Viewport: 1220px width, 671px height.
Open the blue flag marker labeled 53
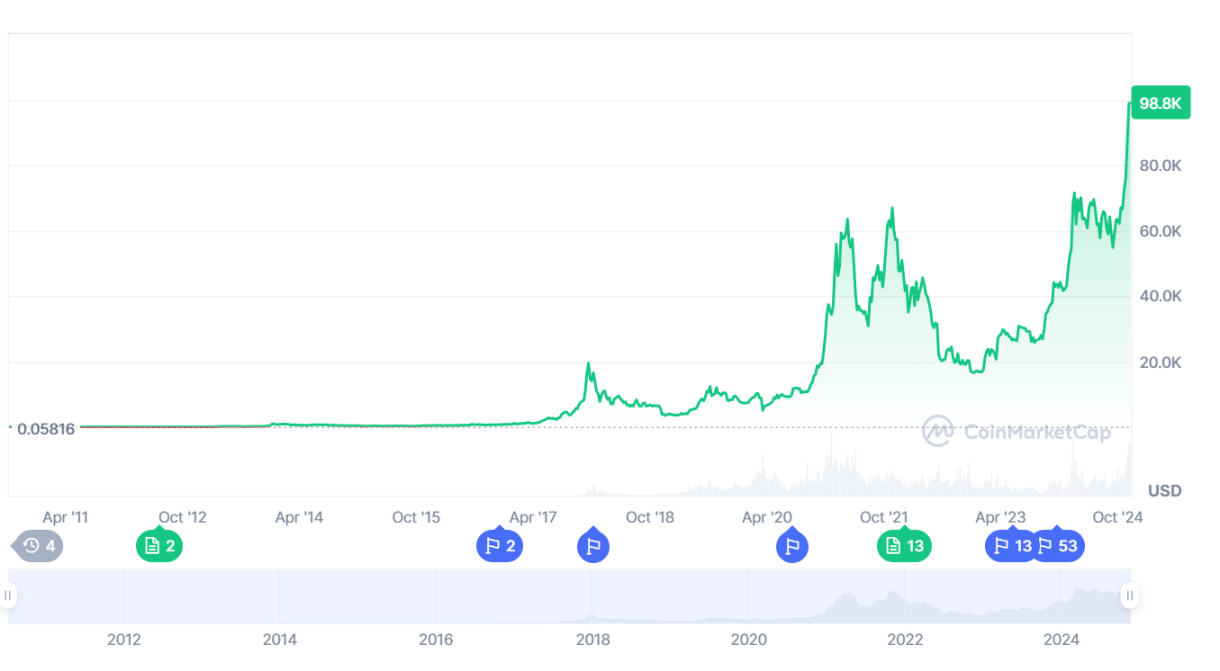tap(1059, 546)
